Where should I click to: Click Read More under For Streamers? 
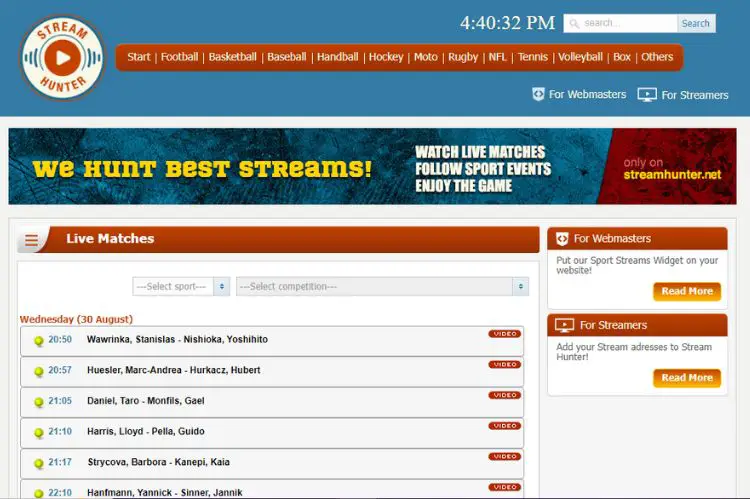687,378
